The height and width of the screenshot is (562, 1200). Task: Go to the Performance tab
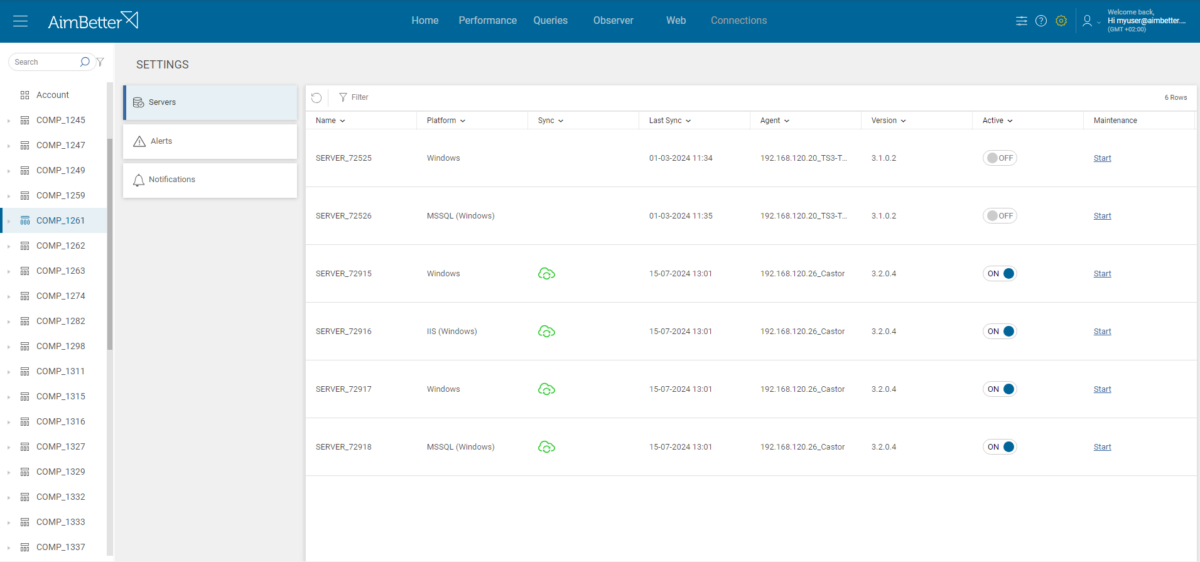coord(487,21)
